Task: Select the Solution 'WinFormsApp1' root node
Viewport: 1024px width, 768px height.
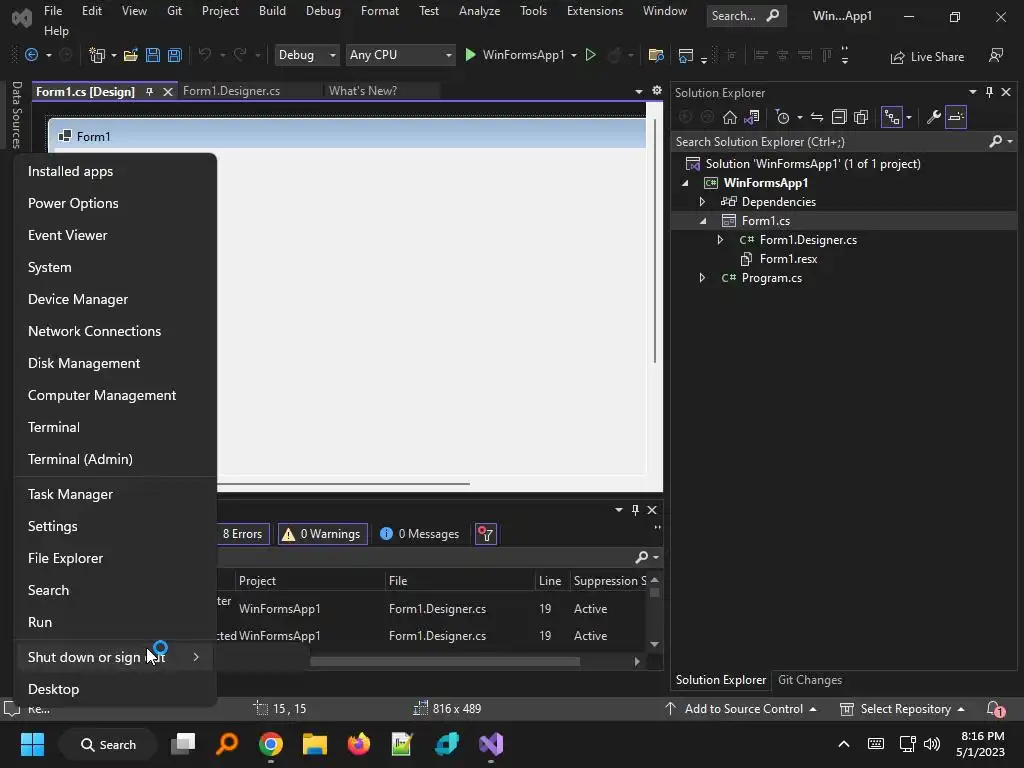Action: (x=813, y=164)
